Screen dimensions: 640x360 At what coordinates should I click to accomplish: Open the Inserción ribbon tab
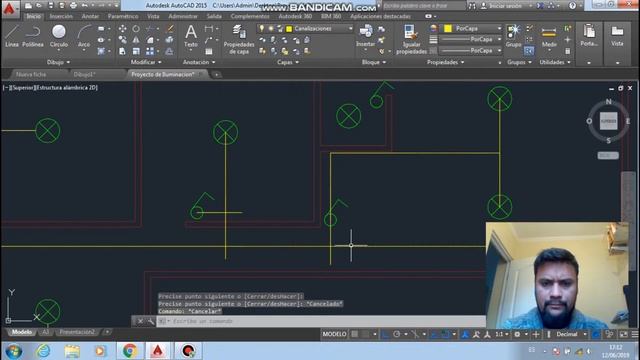(61, 16)
